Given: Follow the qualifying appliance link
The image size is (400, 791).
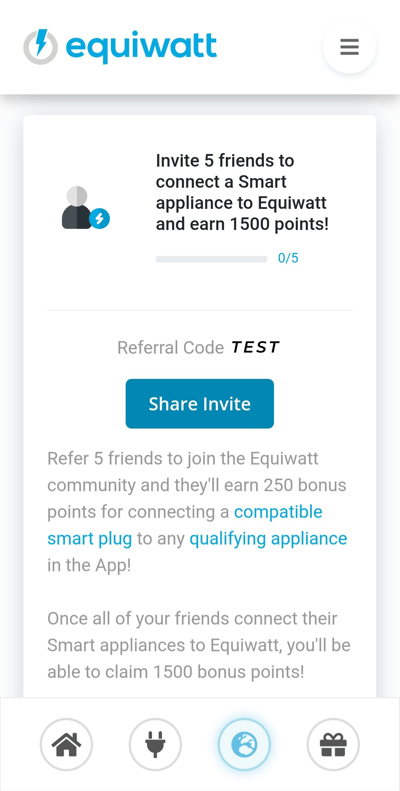Looking at the screenshot, I should tap(268, 539).
